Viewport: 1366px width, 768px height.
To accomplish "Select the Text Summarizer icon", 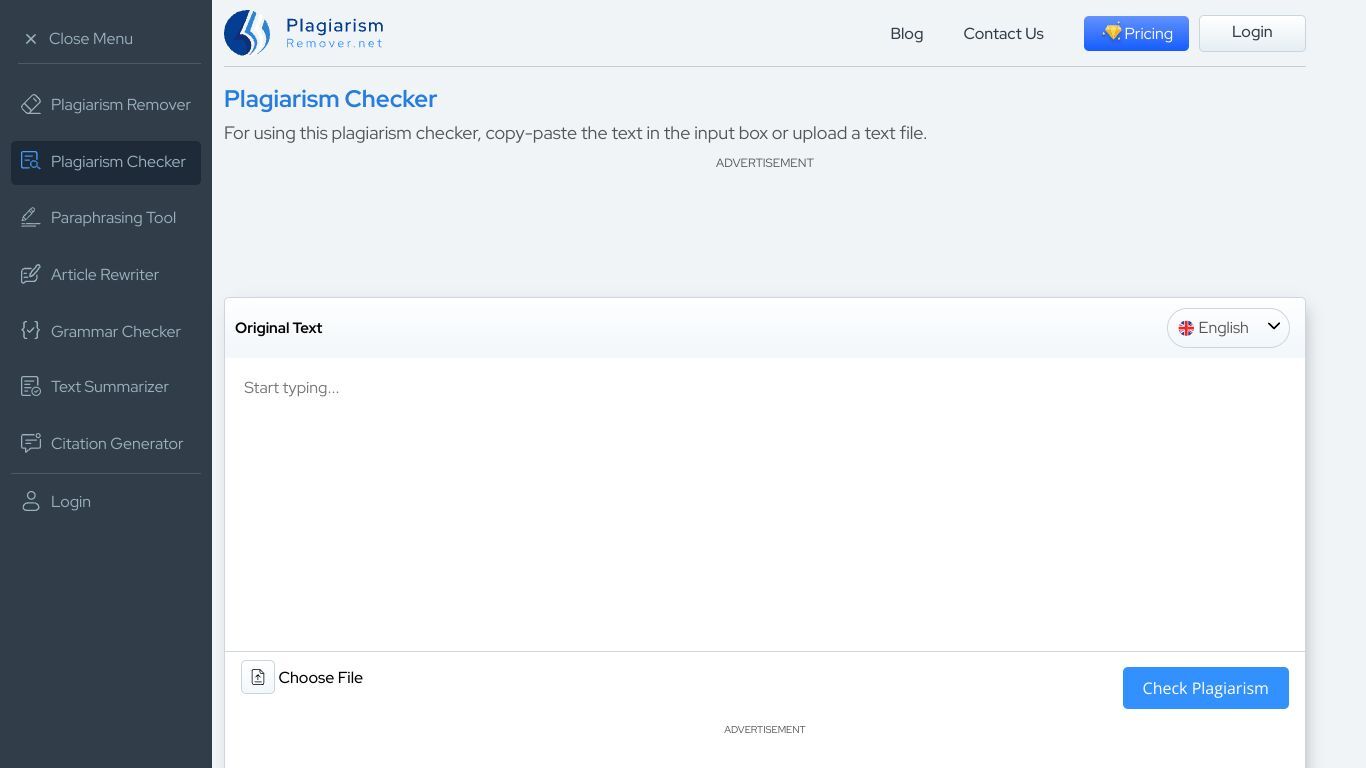I will (31, 387).
